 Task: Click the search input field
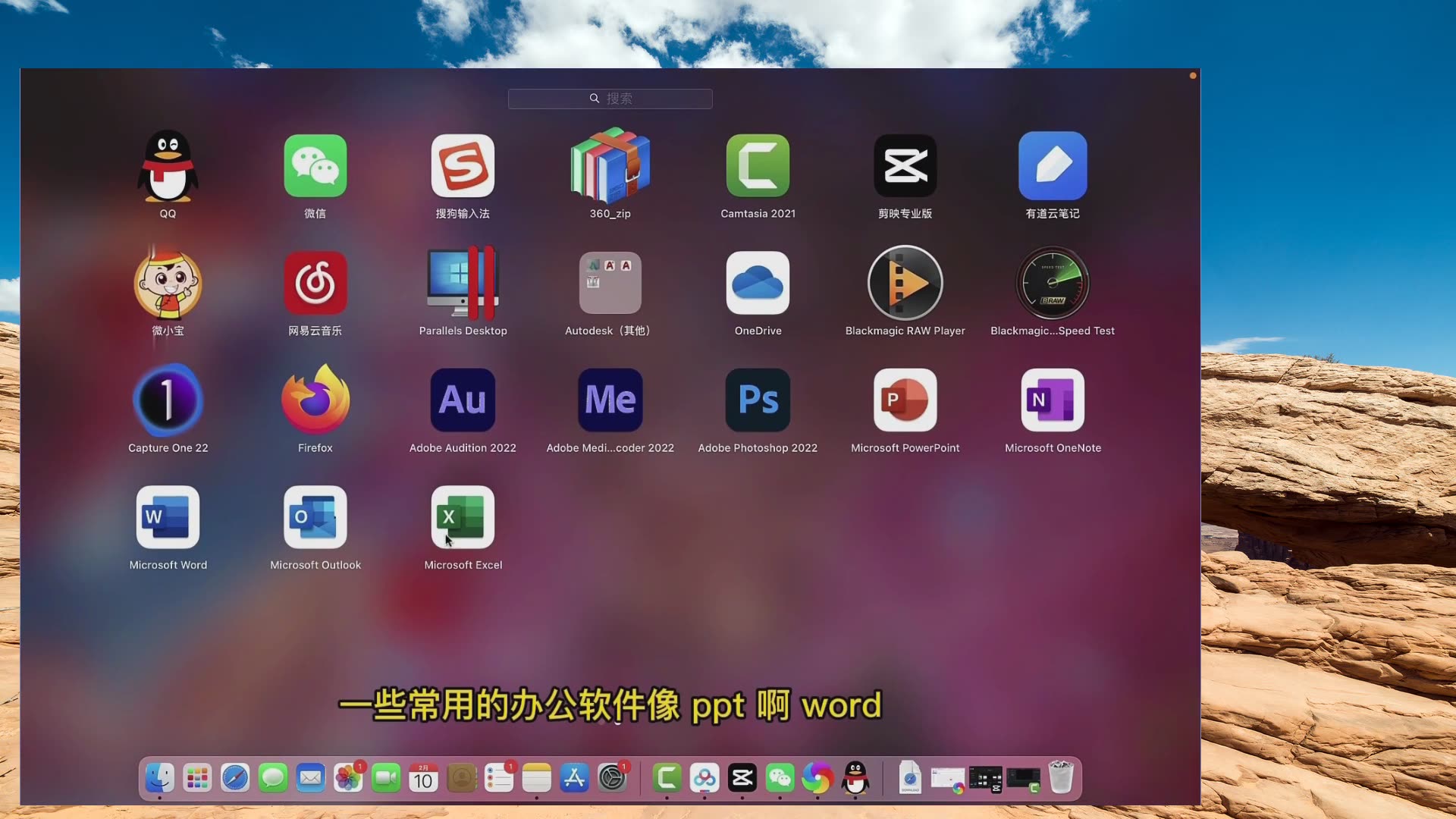point(610,97)
